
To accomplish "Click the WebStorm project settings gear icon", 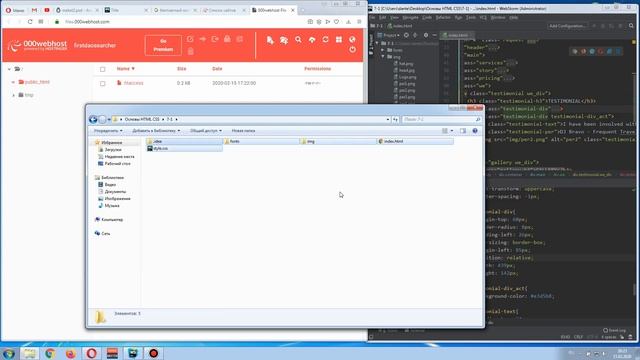I will pos(425,35).
